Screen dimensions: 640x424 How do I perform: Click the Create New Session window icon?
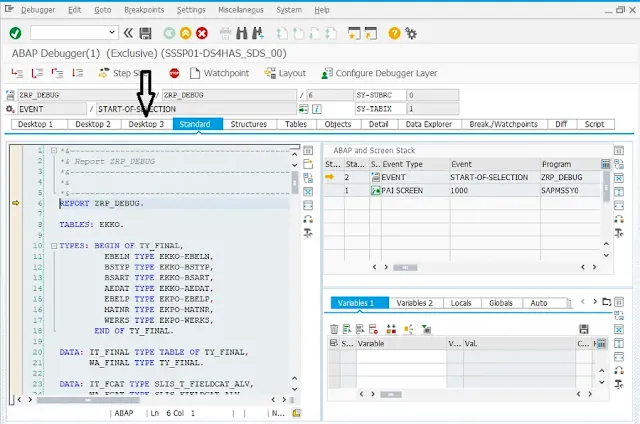coord(354,33)
